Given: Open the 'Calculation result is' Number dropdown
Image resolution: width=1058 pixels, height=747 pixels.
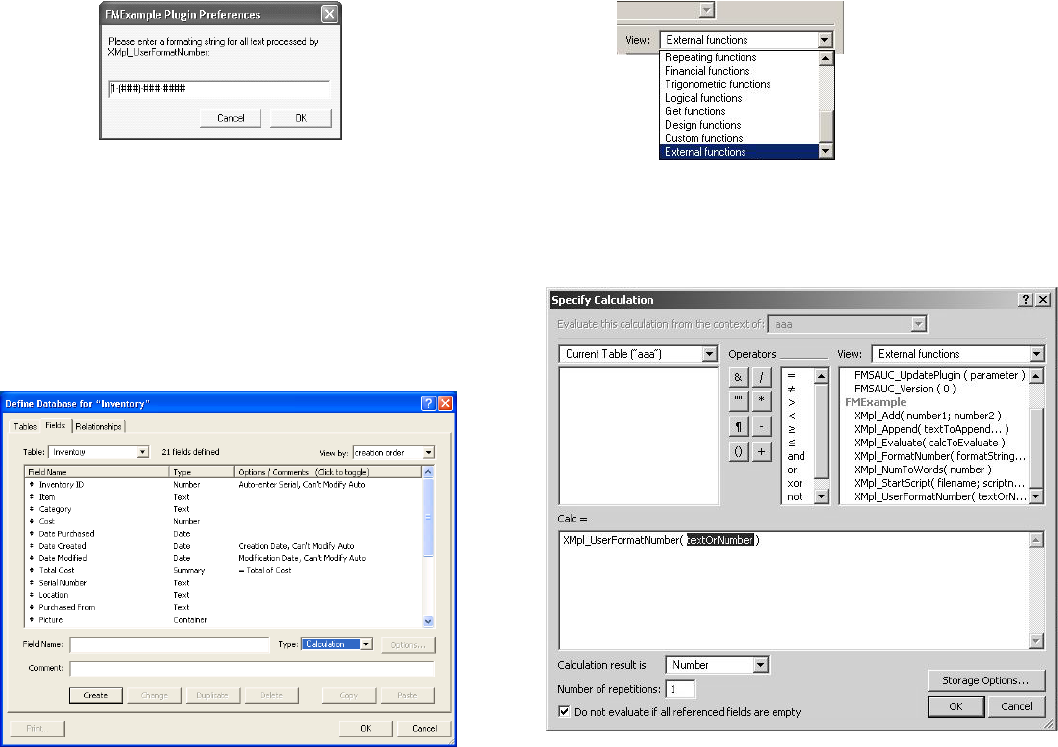Looking at the screenshot, I should point(760,665).
